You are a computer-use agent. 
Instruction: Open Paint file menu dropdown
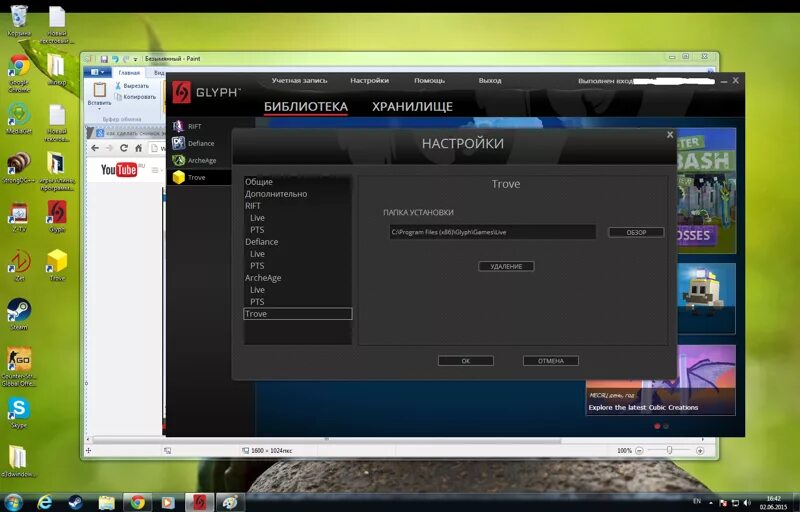click(x=97, y=72)
